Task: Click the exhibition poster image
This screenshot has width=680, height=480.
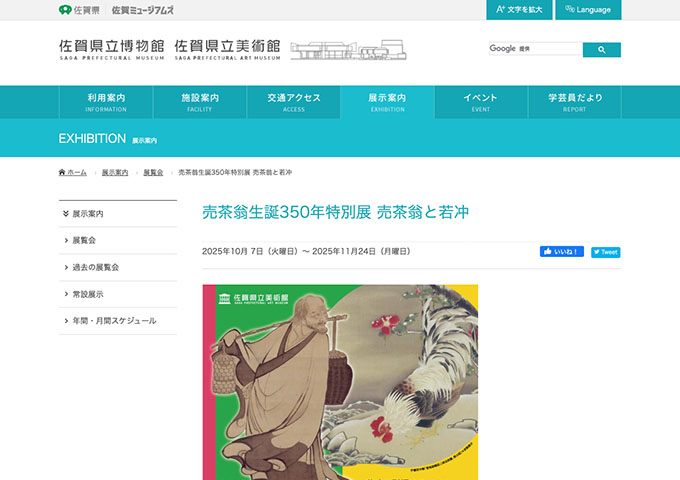Action: [340, 382]
